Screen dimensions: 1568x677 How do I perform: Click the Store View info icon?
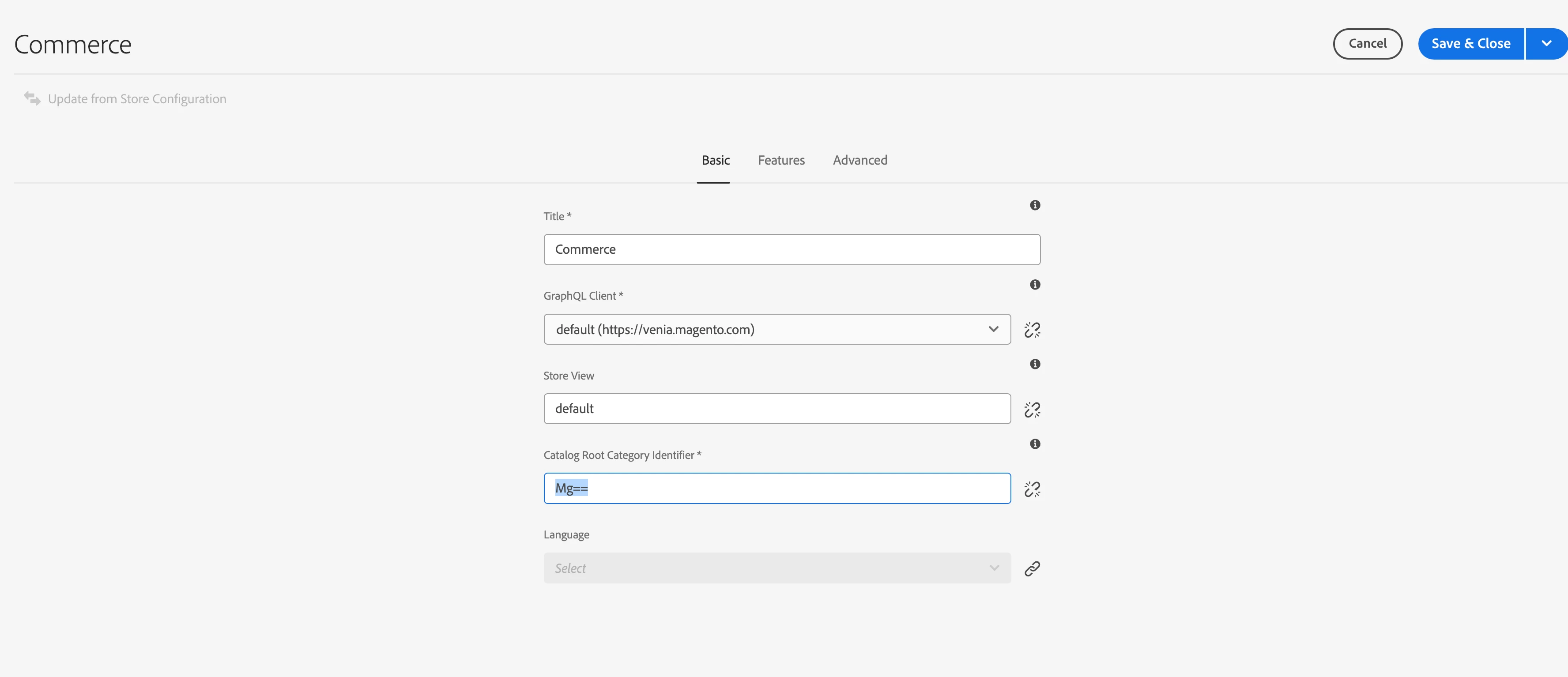coord(1035,364)
